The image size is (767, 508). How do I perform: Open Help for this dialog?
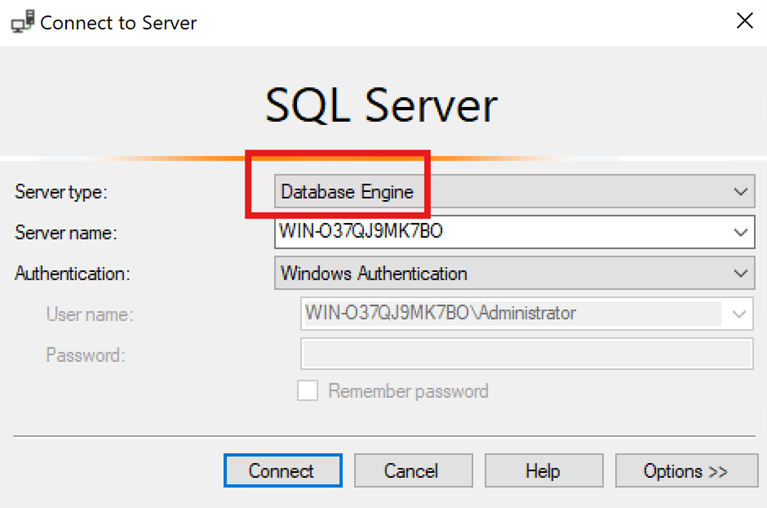click(x=544, y=470)
